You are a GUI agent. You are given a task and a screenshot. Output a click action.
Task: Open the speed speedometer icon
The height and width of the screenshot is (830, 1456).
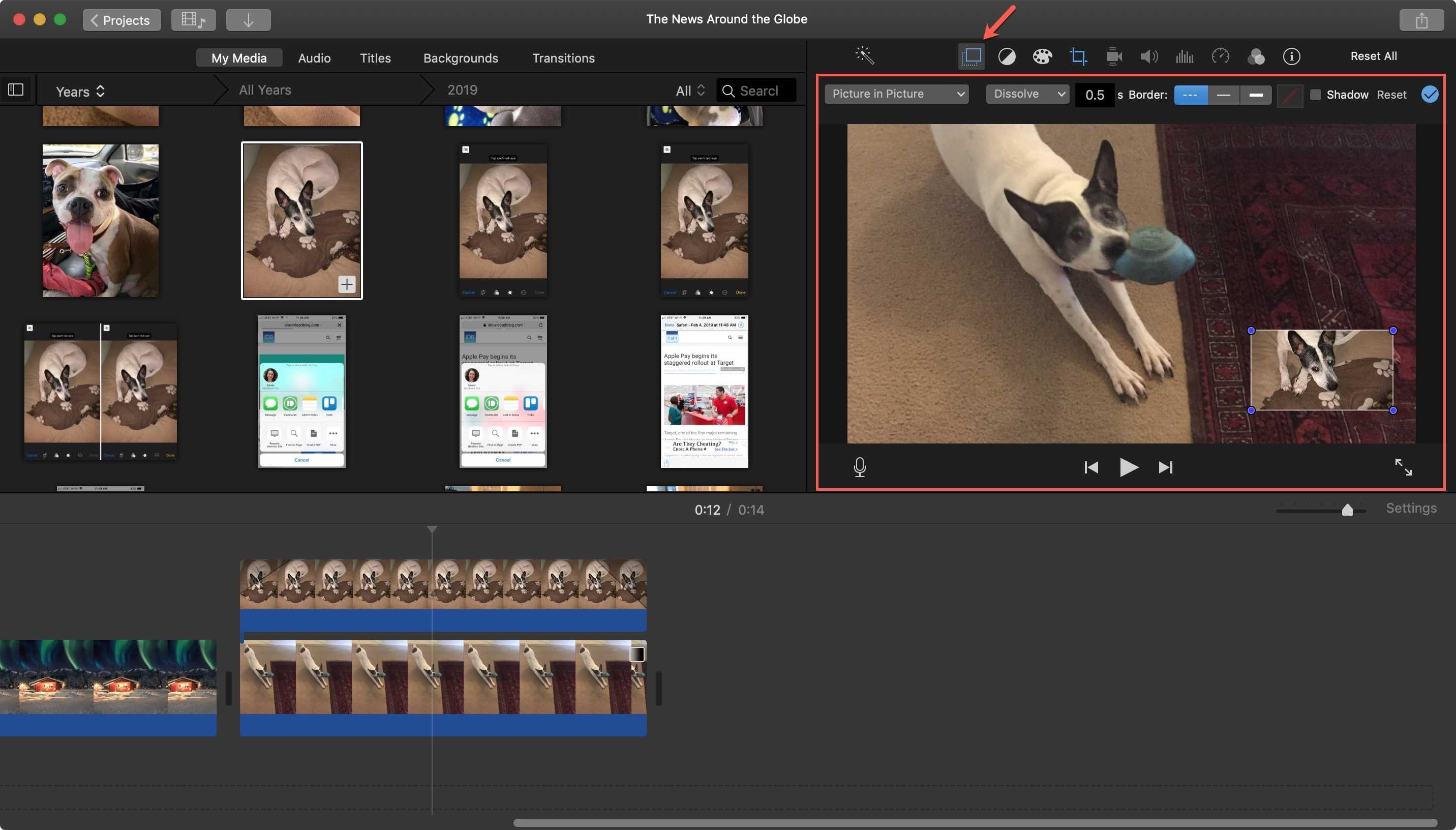tap(1220, 56)
